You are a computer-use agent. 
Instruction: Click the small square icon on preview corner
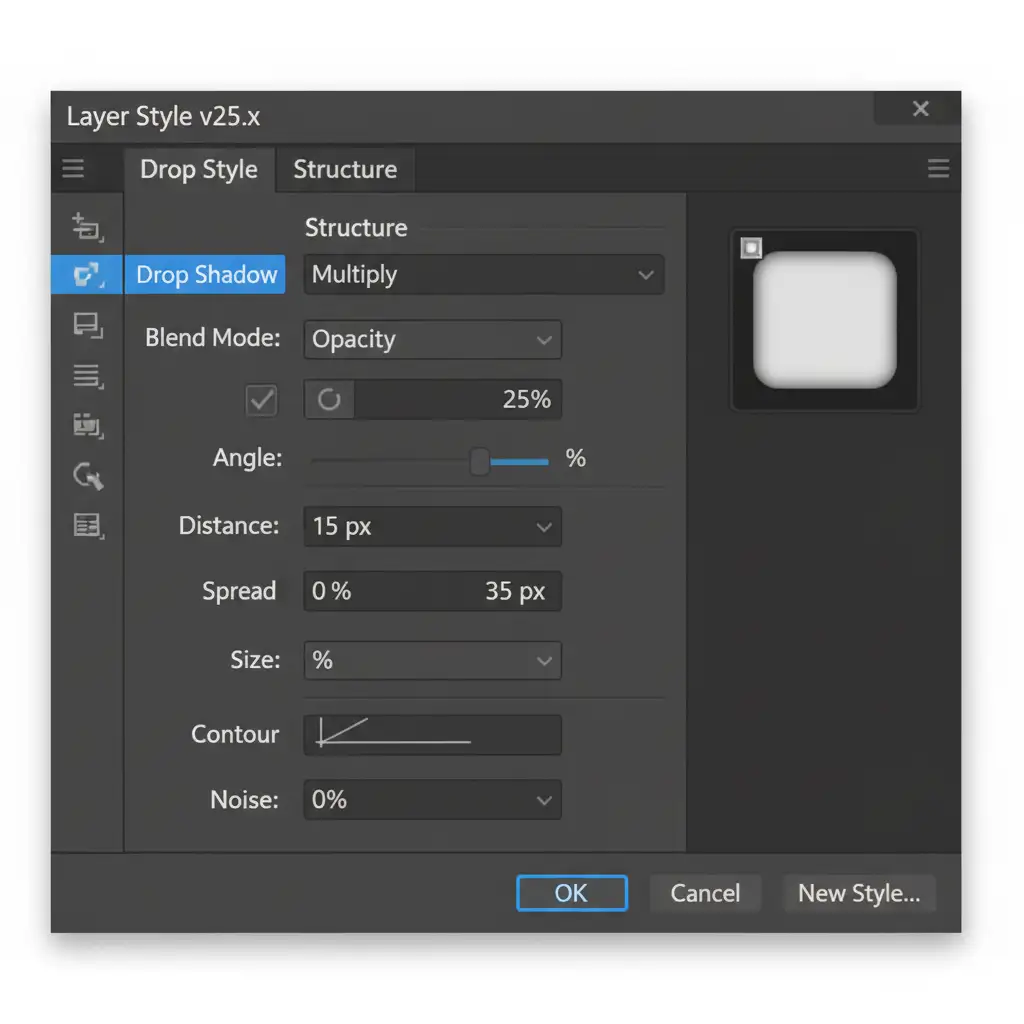coord(751,248)
